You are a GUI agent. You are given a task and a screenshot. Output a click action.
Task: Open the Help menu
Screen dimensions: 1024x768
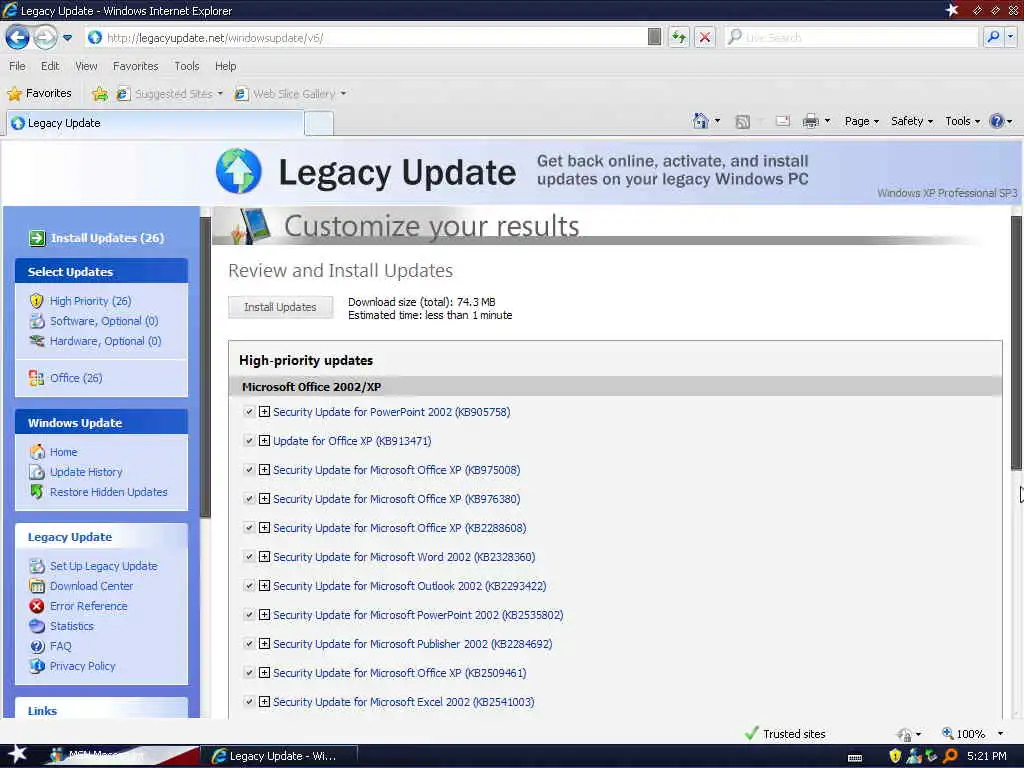click(x=225, y=66)
